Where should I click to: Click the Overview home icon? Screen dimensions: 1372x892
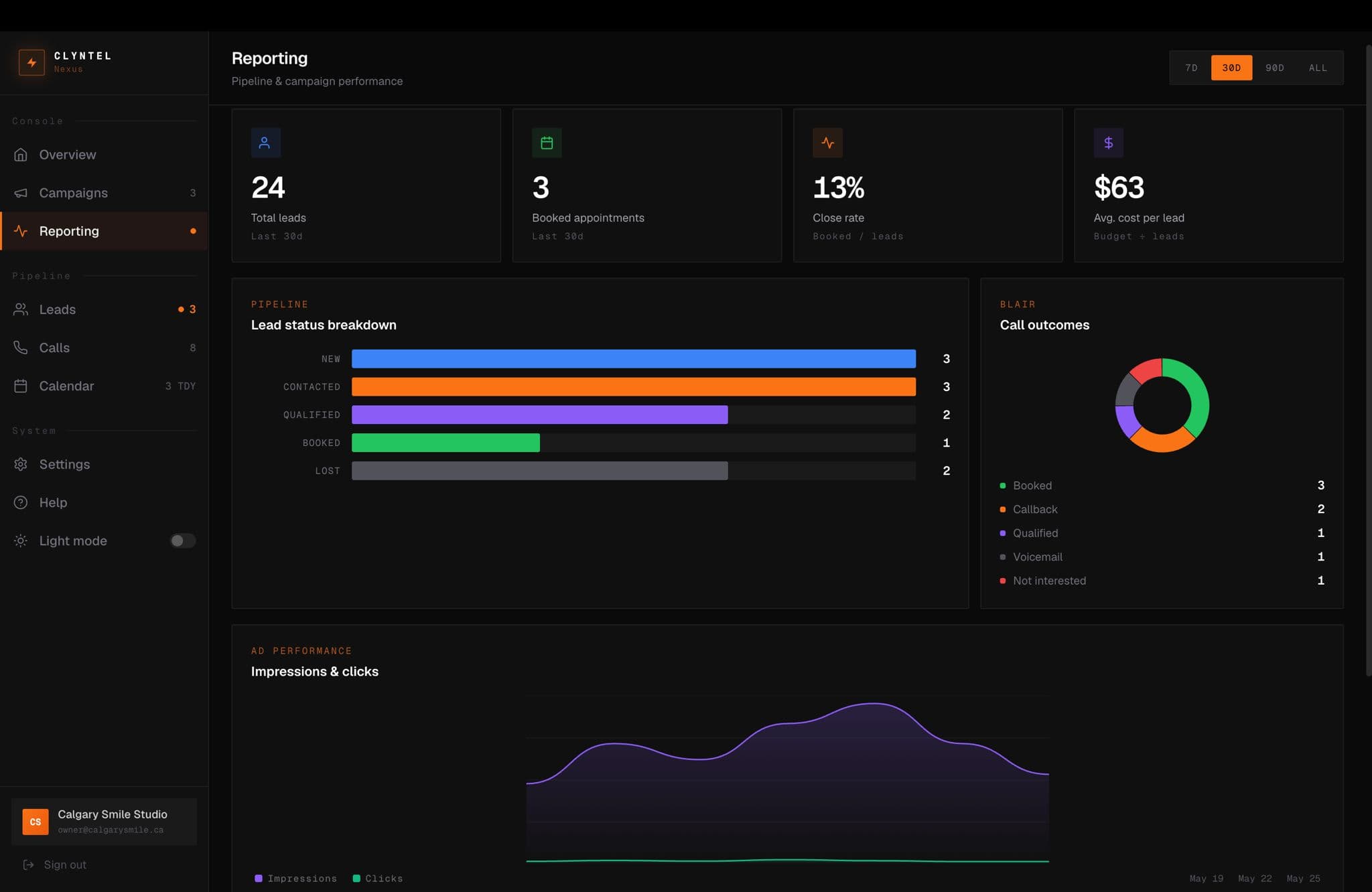(21, 155)
